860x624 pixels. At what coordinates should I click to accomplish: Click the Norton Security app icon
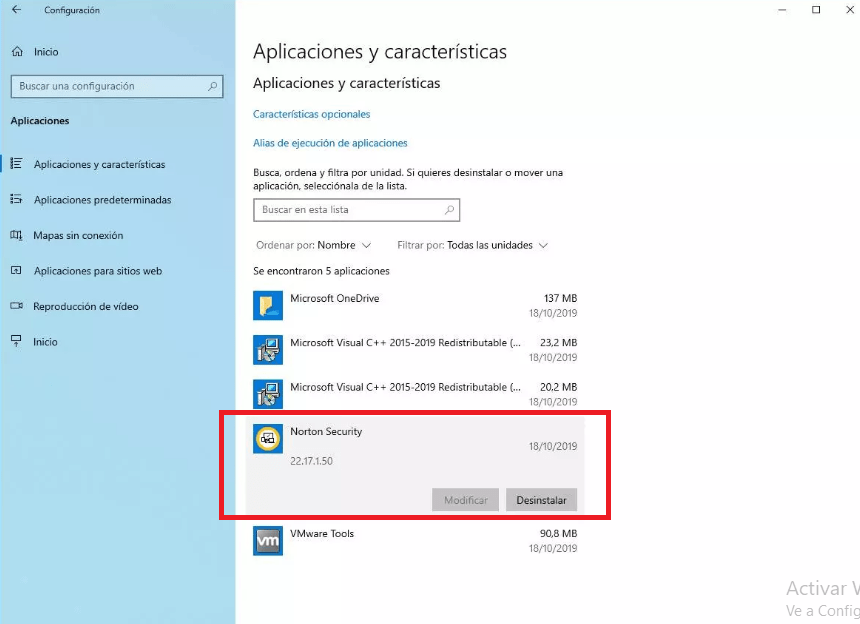(268, 439)
